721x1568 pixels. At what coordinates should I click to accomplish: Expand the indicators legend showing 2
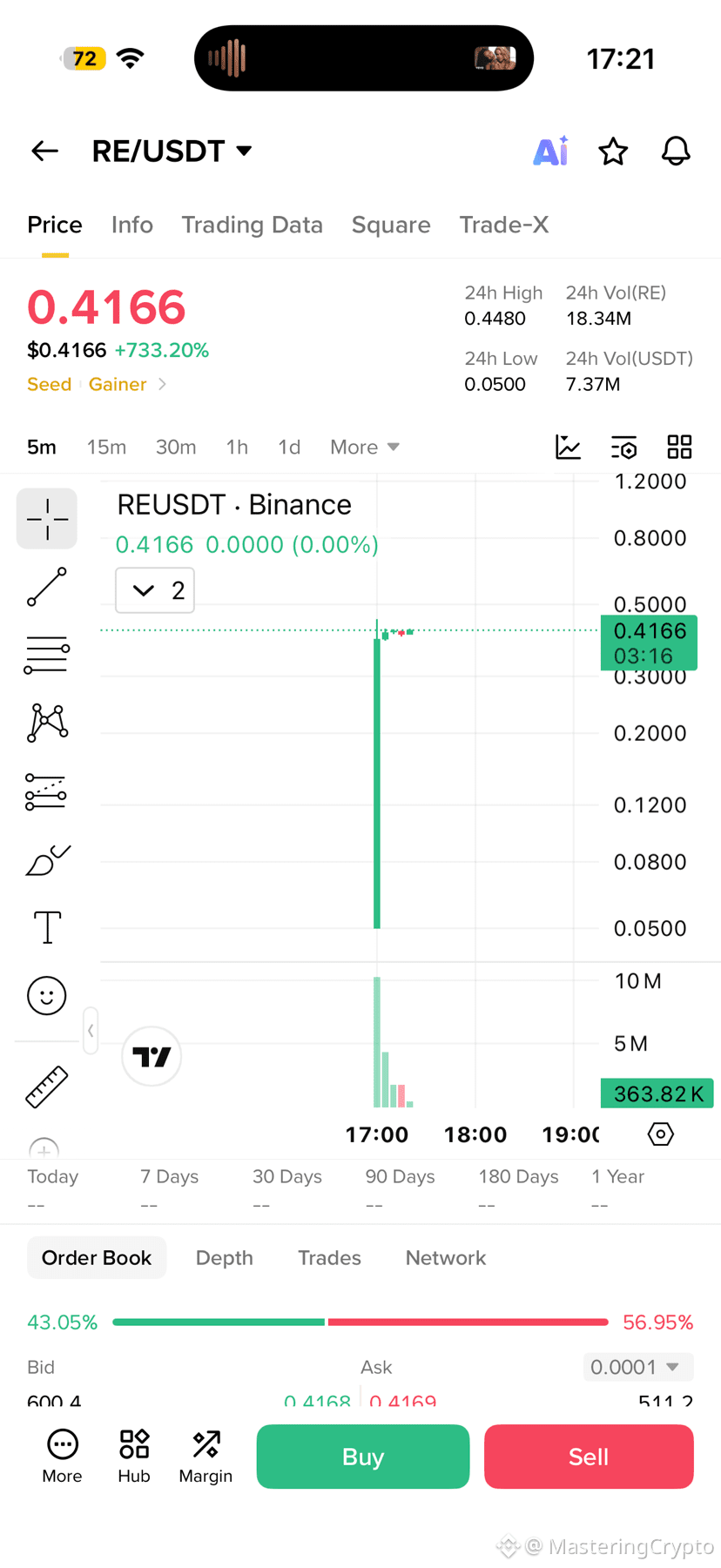click(x=155, y=590)
